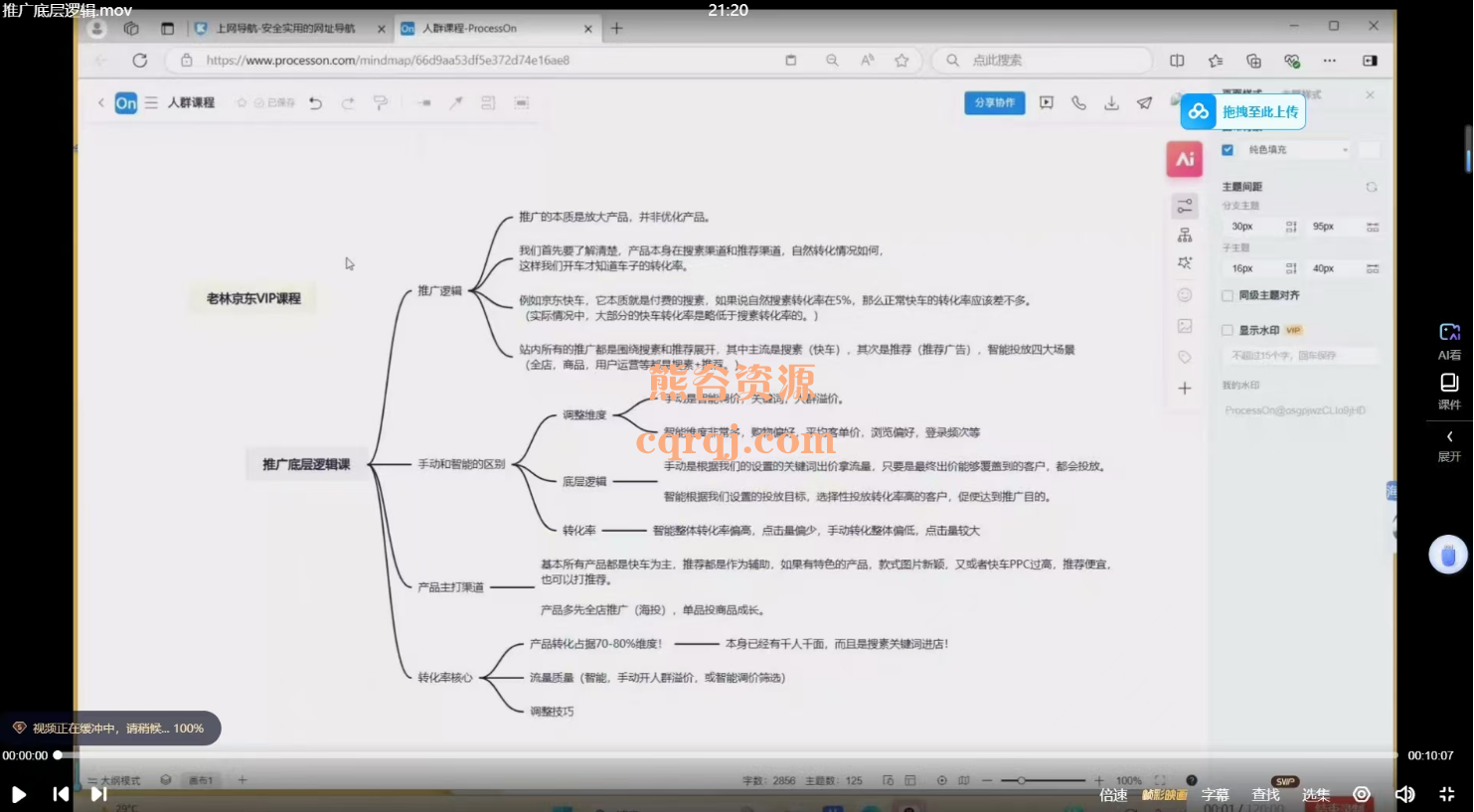Star the document with the favorite icon
Viewport: 1474px width, 812px height.
[x=242, y=102]
